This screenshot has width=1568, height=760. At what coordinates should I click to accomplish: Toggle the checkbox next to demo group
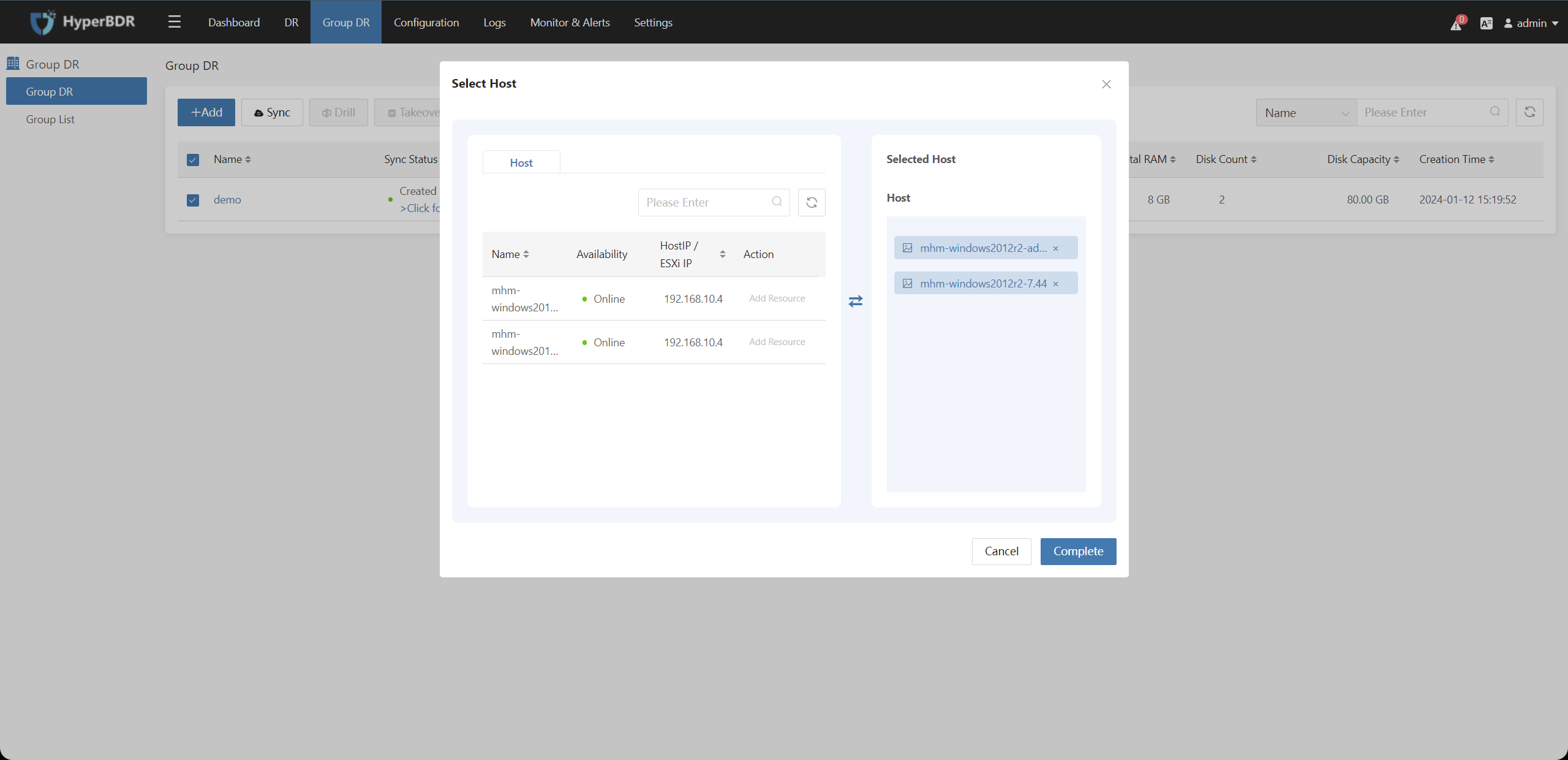click(193, 199)
